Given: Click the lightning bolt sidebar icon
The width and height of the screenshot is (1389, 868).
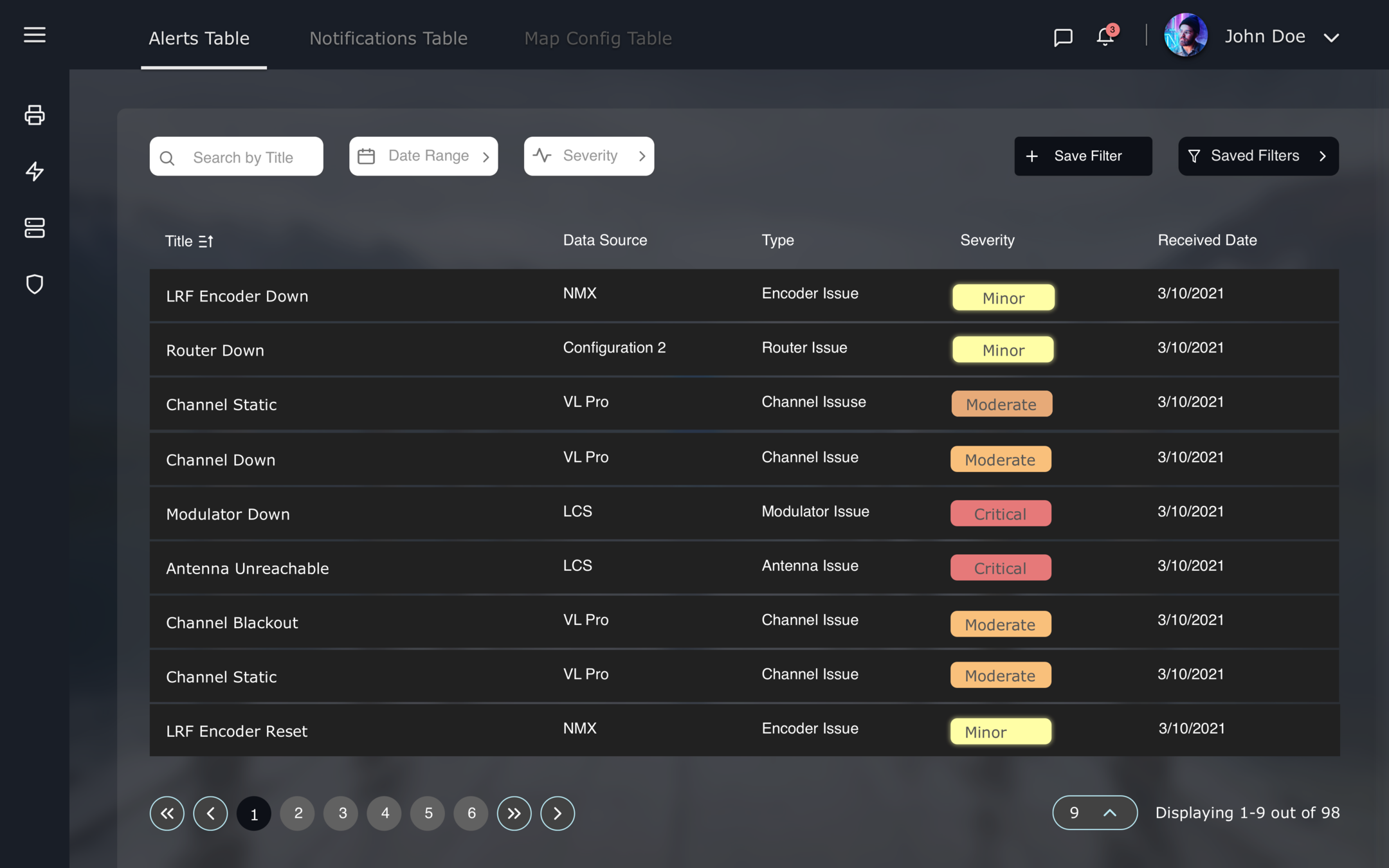Looking at the screenshot, I should 35,171.
